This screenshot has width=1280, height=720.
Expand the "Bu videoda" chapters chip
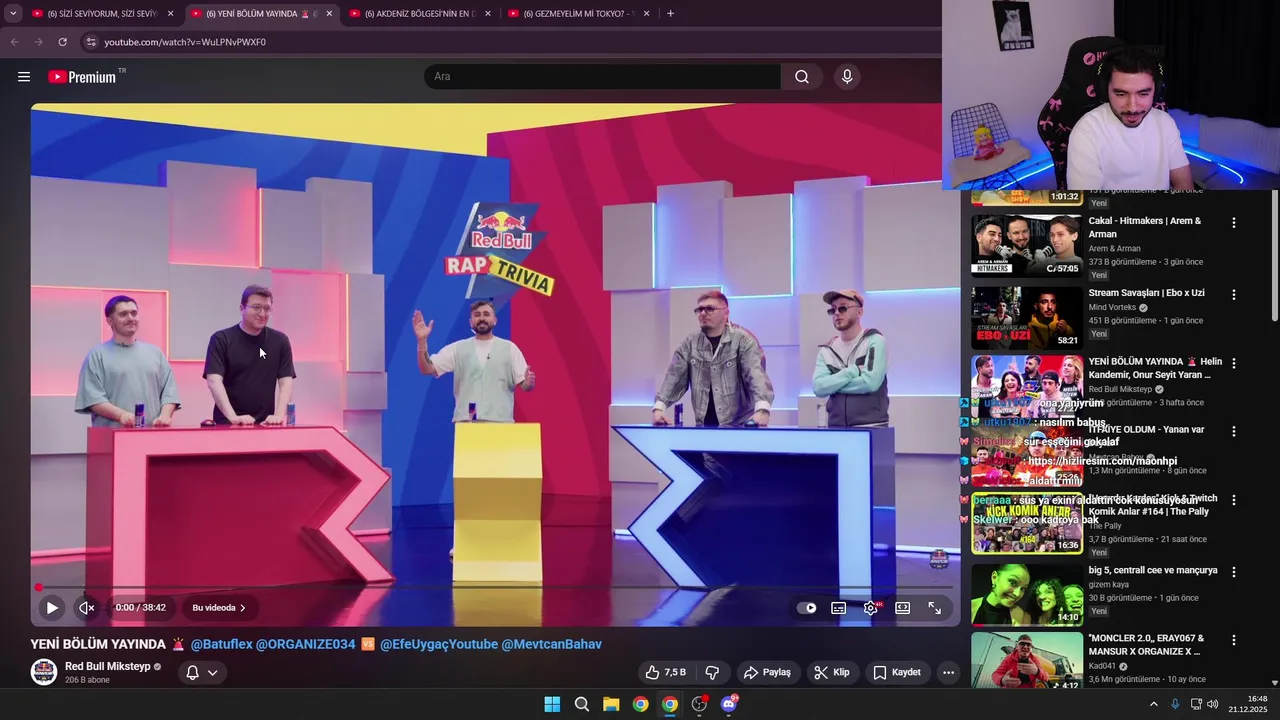click(218, 607)
